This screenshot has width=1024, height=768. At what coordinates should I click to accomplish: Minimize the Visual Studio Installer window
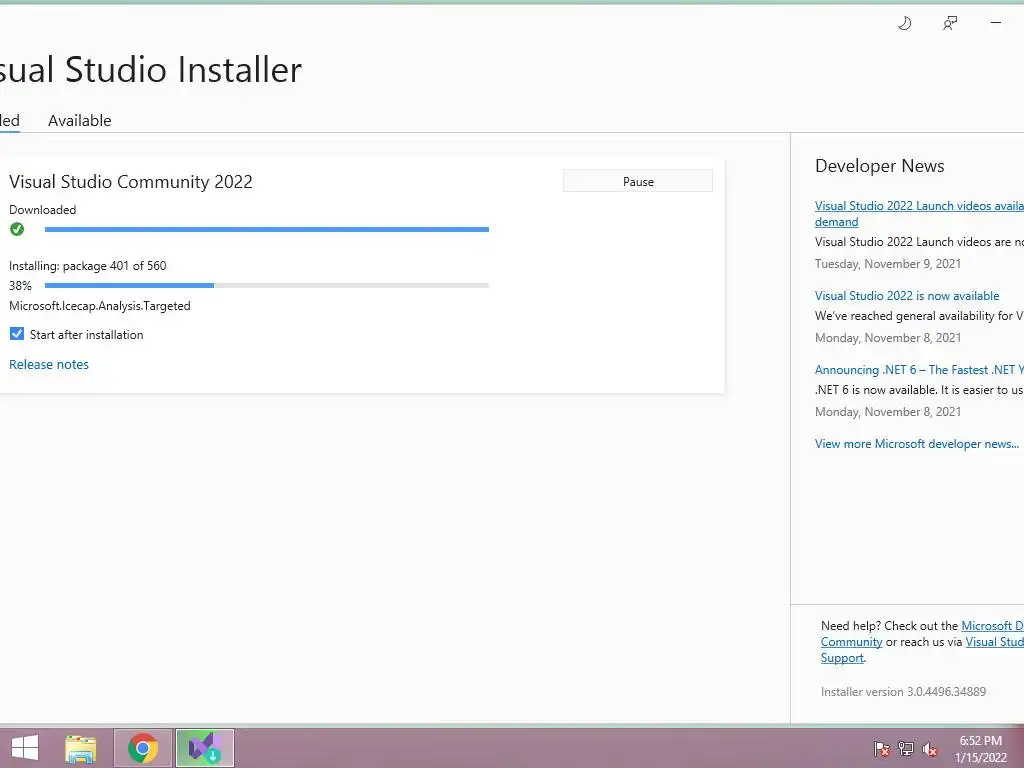[x=996, y=23]
